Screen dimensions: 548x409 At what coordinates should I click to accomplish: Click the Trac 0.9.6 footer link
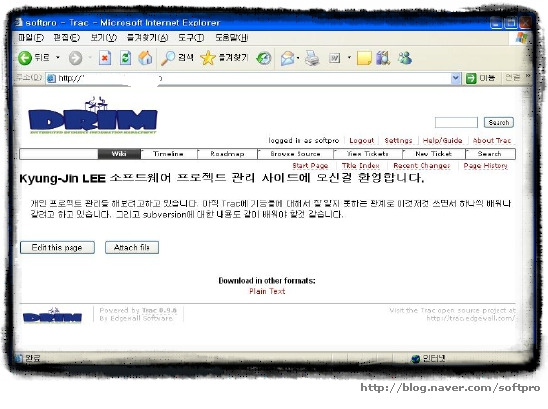point(160,310)
